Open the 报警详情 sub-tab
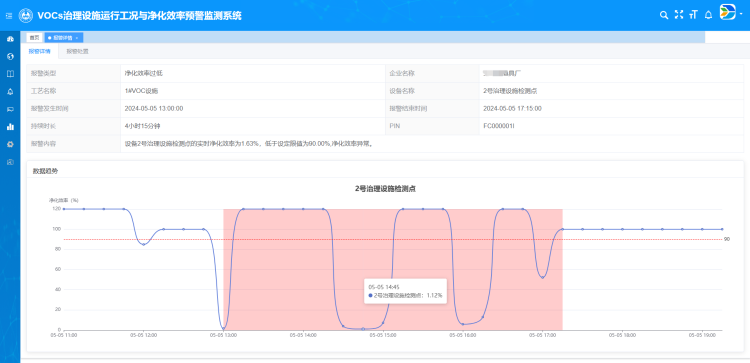Image resolution: width=750 pixels, height=363 pixels. point(39,51)
